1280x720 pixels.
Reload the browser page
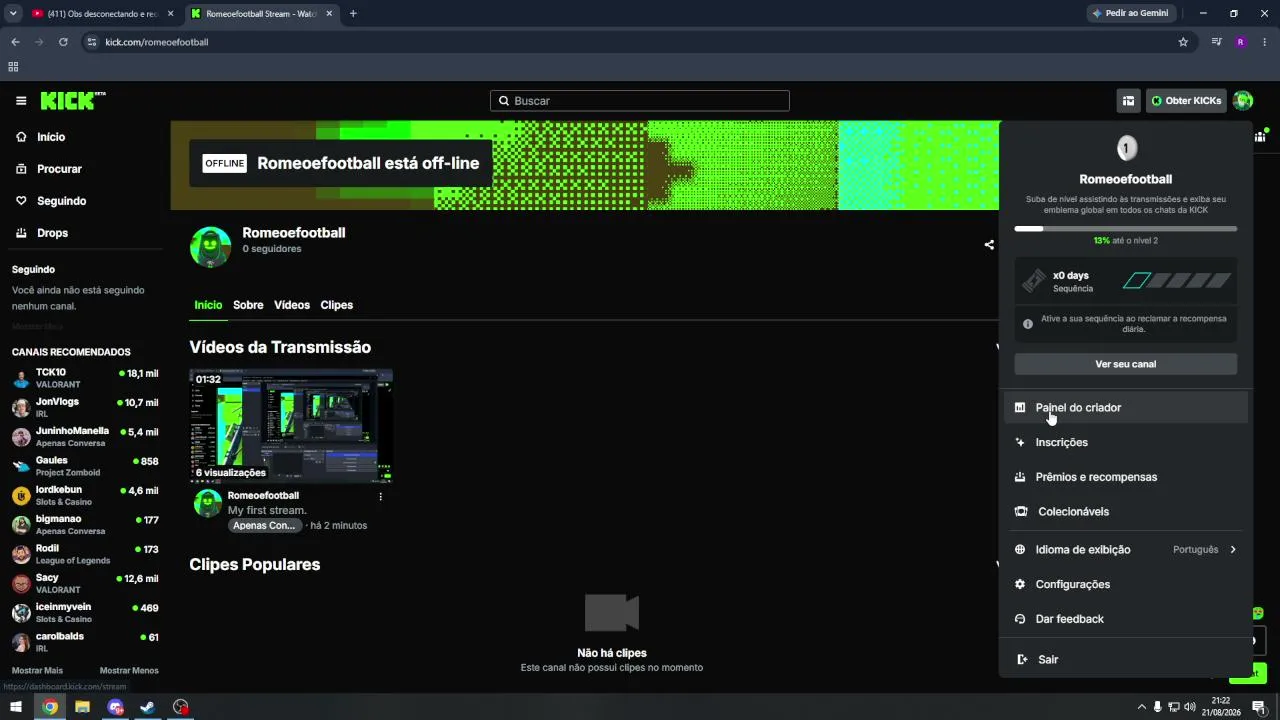[x=63, y=42]
